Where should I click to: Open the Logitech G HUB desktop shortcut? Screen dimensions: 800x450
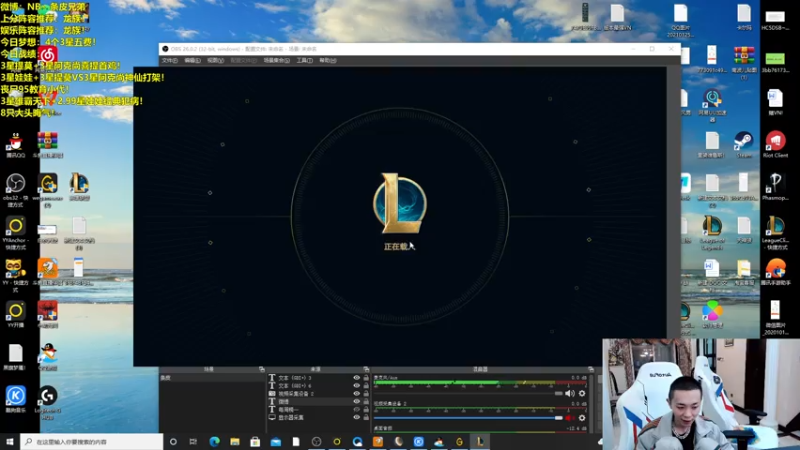tap(47, 403)
